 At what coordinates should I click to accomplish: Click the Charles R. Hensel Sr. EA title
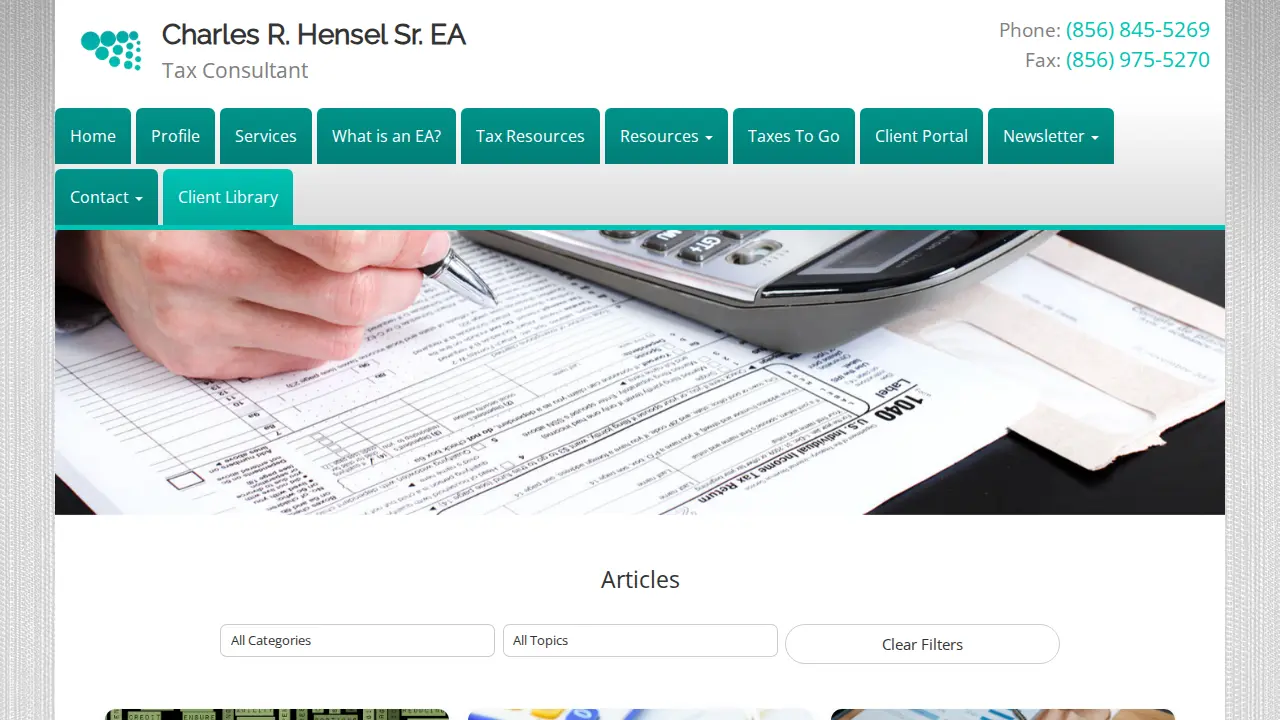point(314,35)
